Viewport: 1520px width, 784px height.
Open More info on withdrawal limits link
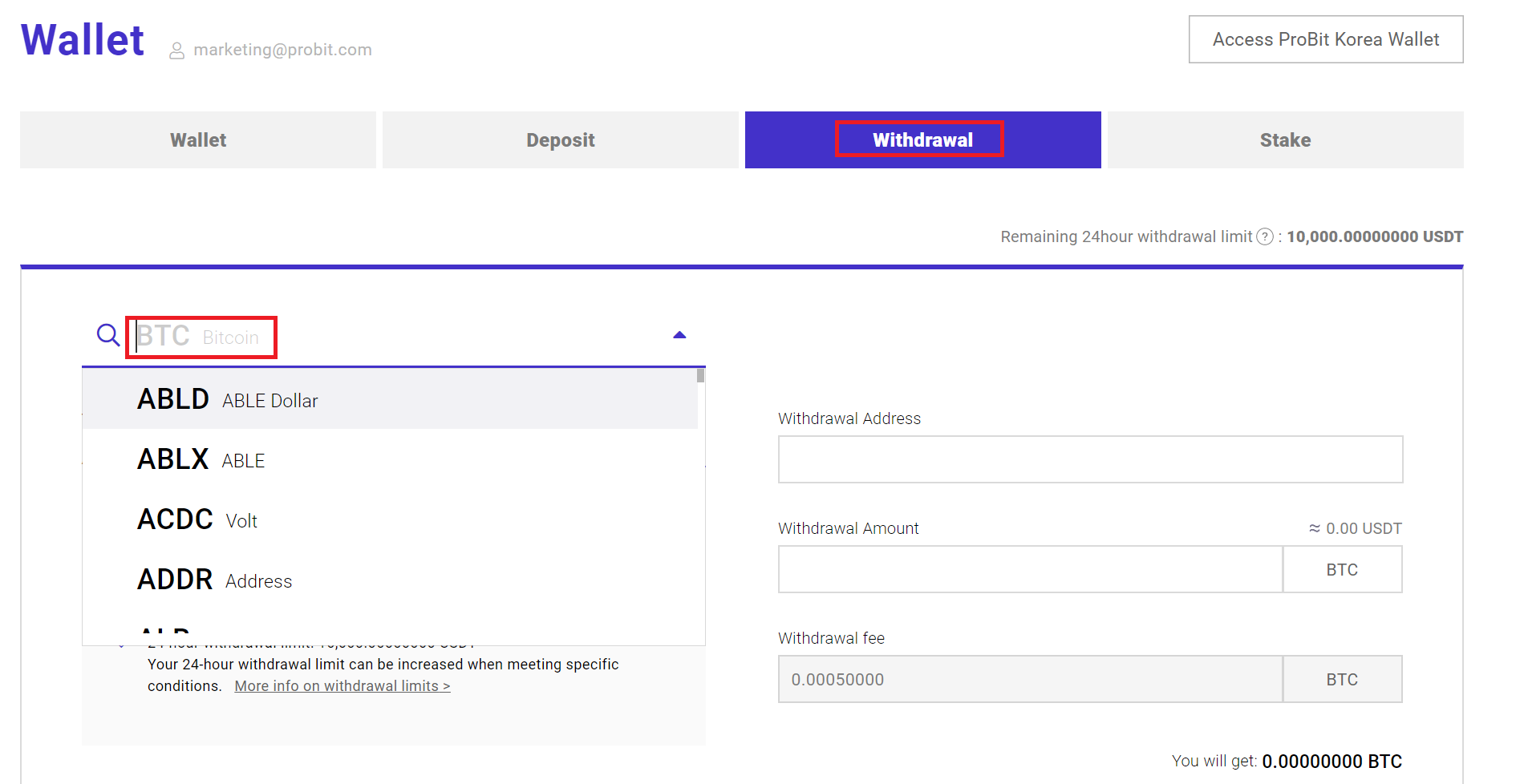click(x=343, y=686)
